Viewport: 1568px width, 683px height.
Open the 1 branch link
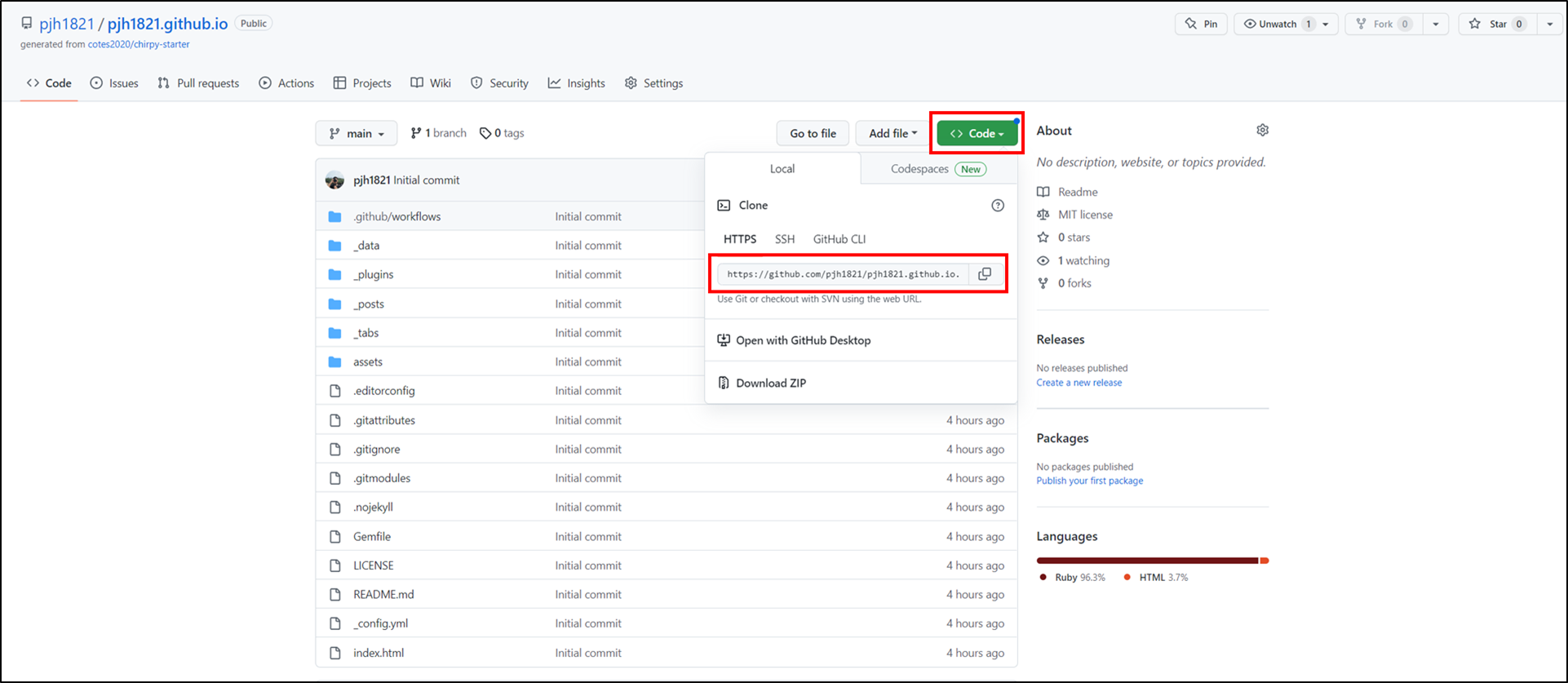(438, 133)
